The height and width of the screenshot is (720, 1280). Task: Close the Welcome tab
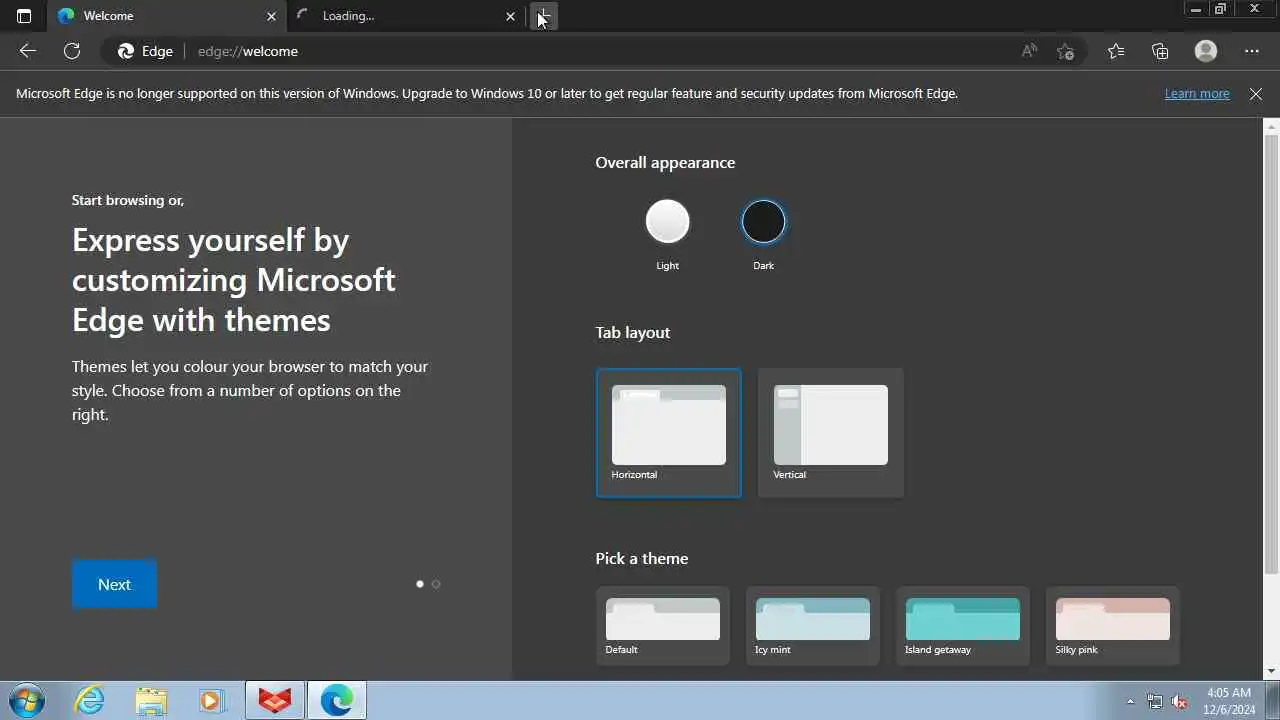coord(271,16)
